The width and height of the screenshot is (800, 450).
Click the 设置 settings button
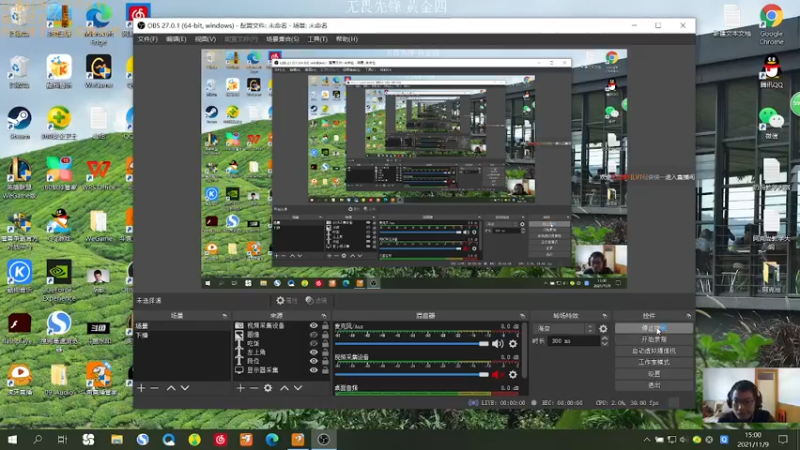tap(654, 374)
